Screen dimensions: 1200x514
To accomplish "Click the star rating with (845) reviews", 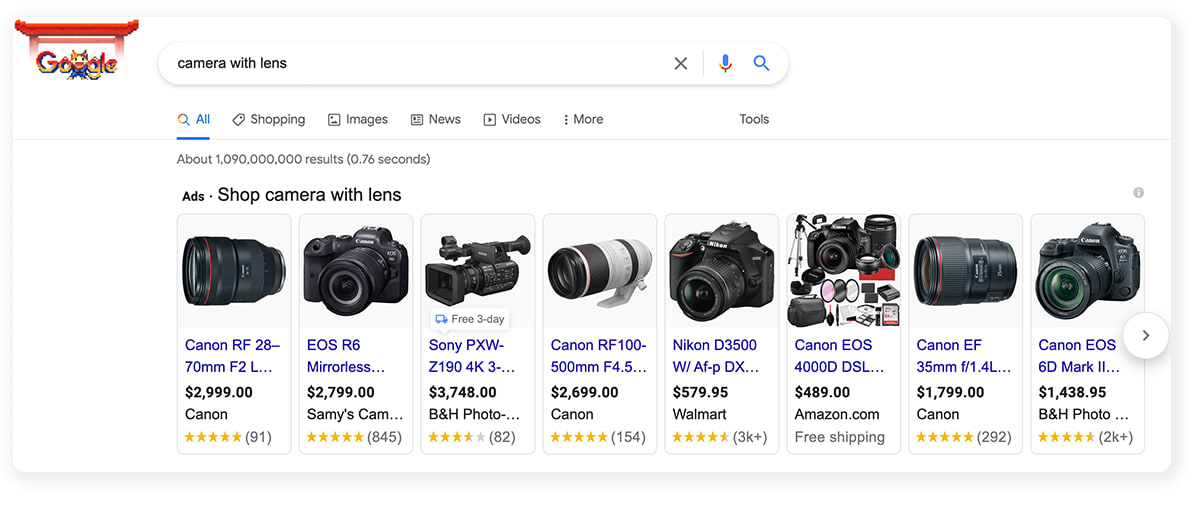I will click(355, 437).
